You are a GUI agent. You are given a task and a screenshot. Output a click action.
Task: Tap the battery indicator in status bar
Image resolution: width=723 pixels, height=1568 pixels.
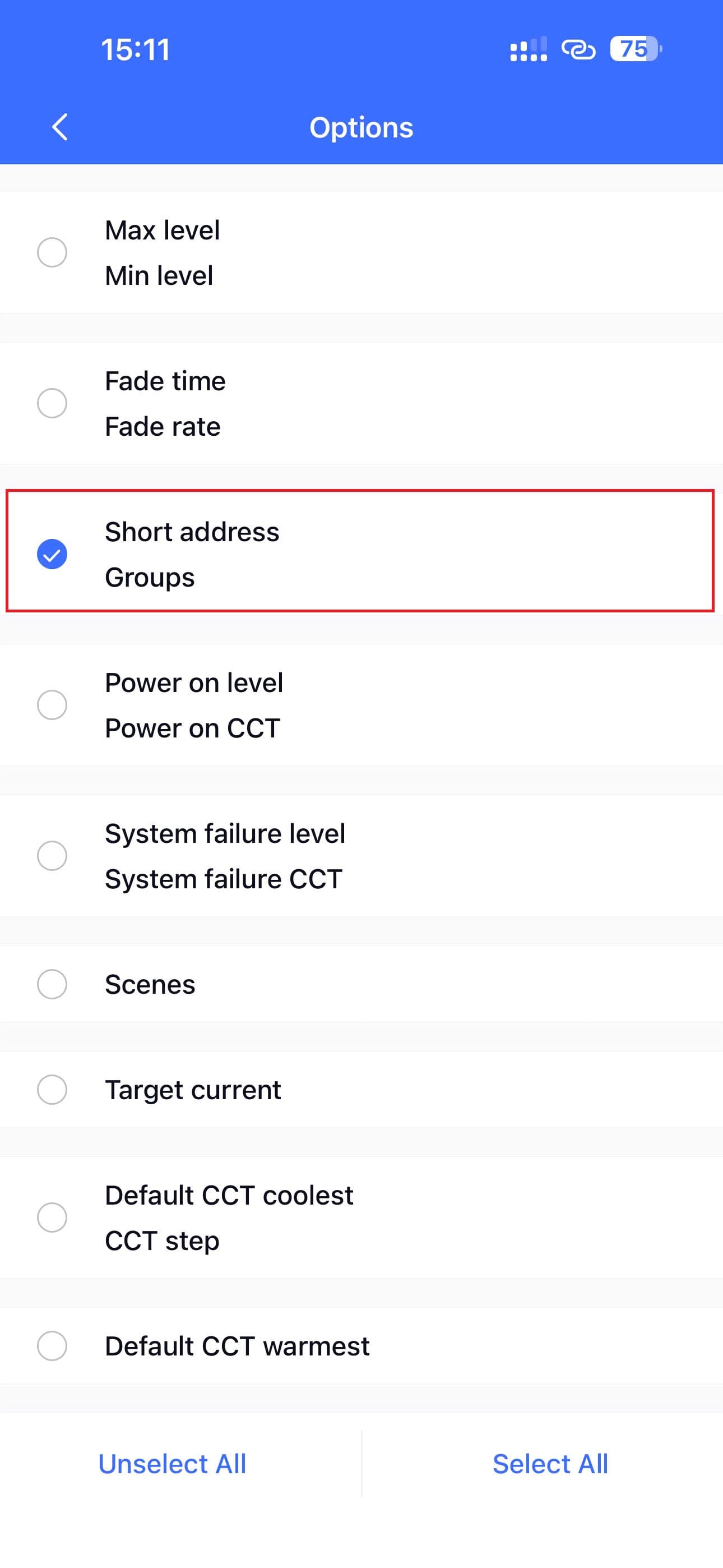coord(636,49)
